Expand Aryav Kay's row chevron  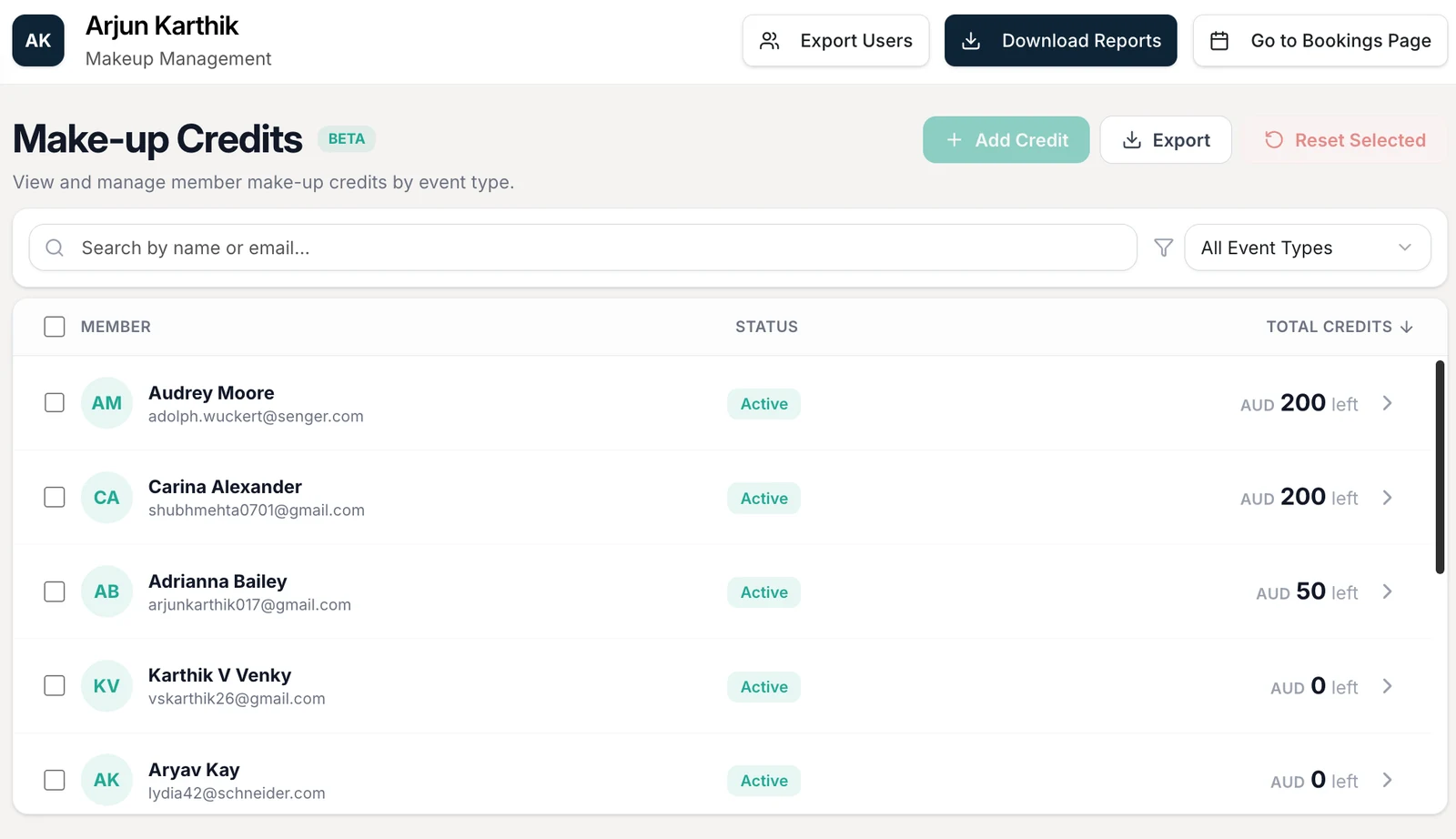[x=1388, y=780]
